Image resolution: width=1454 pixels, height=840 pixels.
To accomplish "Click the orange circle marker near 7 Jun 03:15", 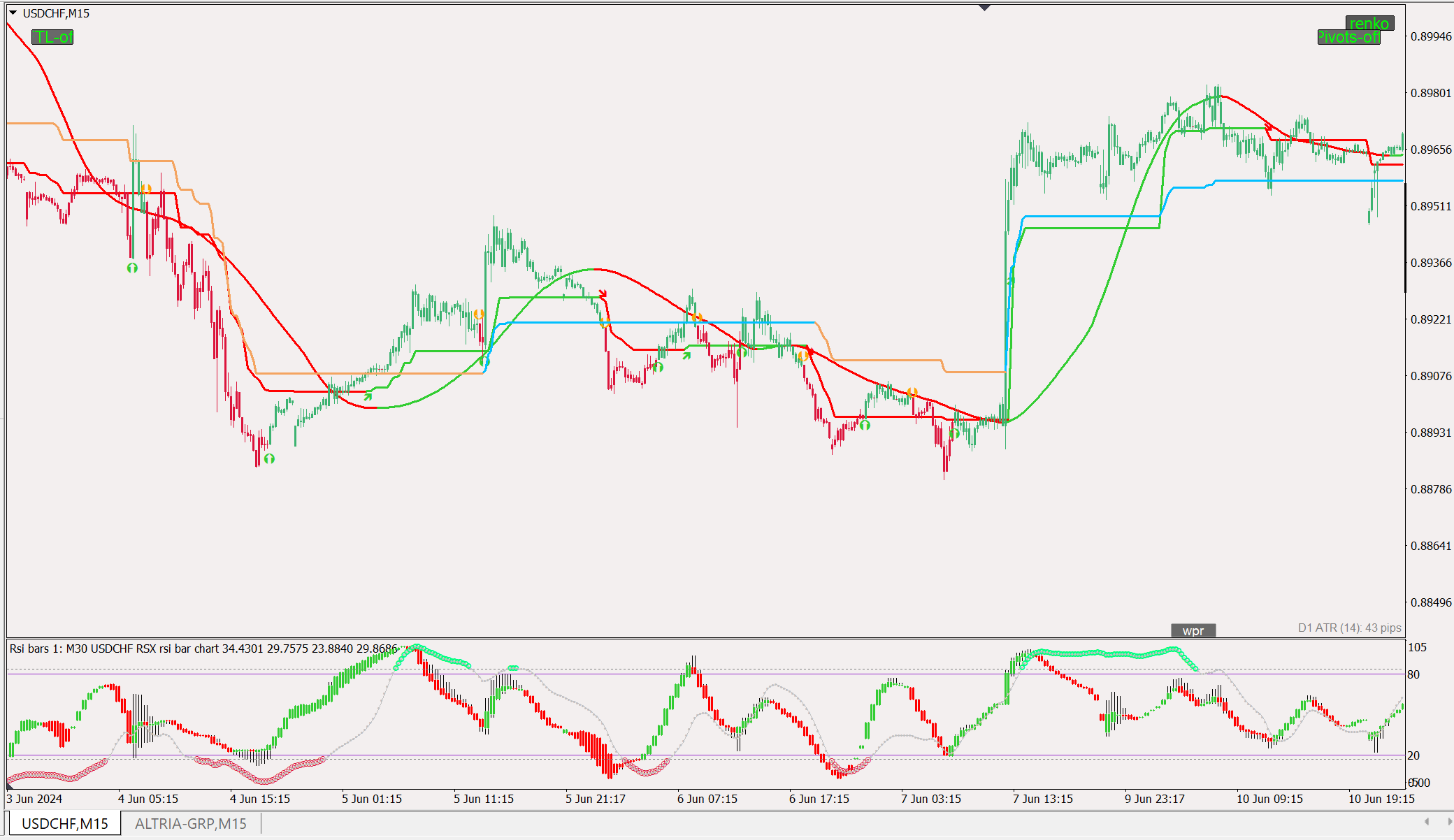I will (912, 393).
